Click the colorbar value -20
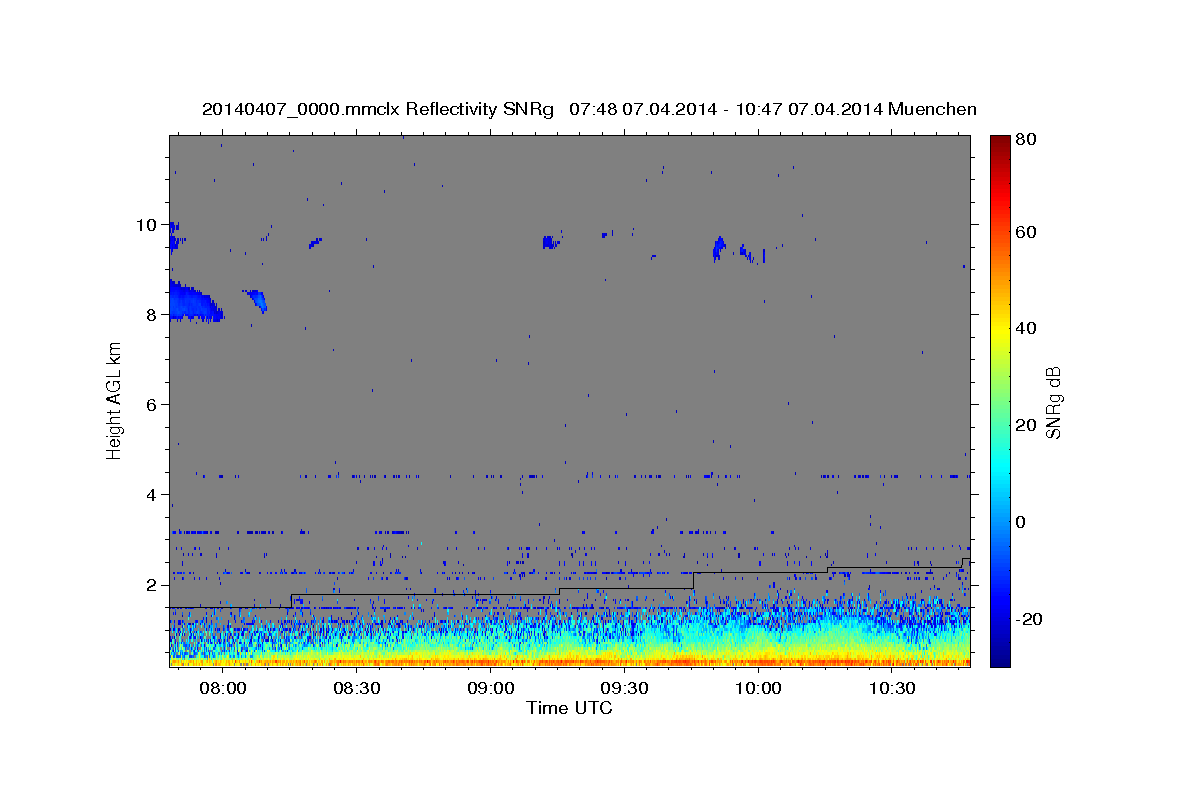This screenshot has width=1200, height=800. (1031, 619)
